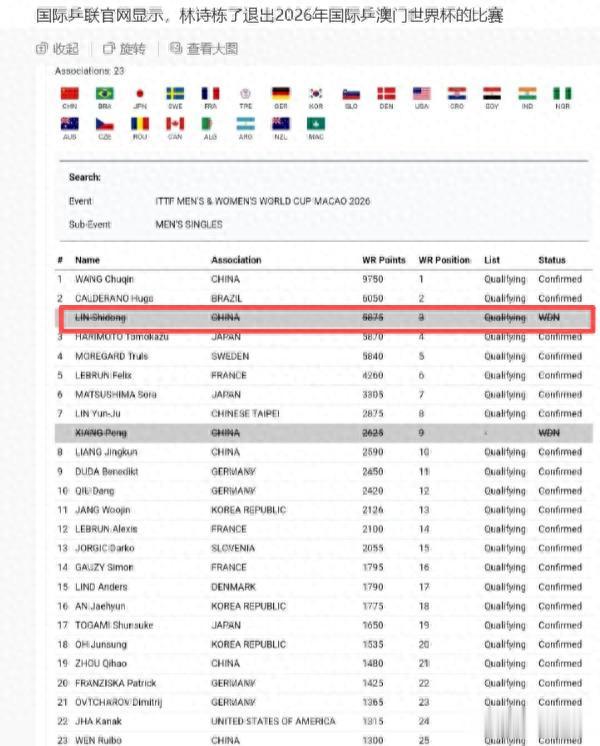Click the BRA Brazil flag icon
Viewport: 600px width, 746px height.
point(105,94)
